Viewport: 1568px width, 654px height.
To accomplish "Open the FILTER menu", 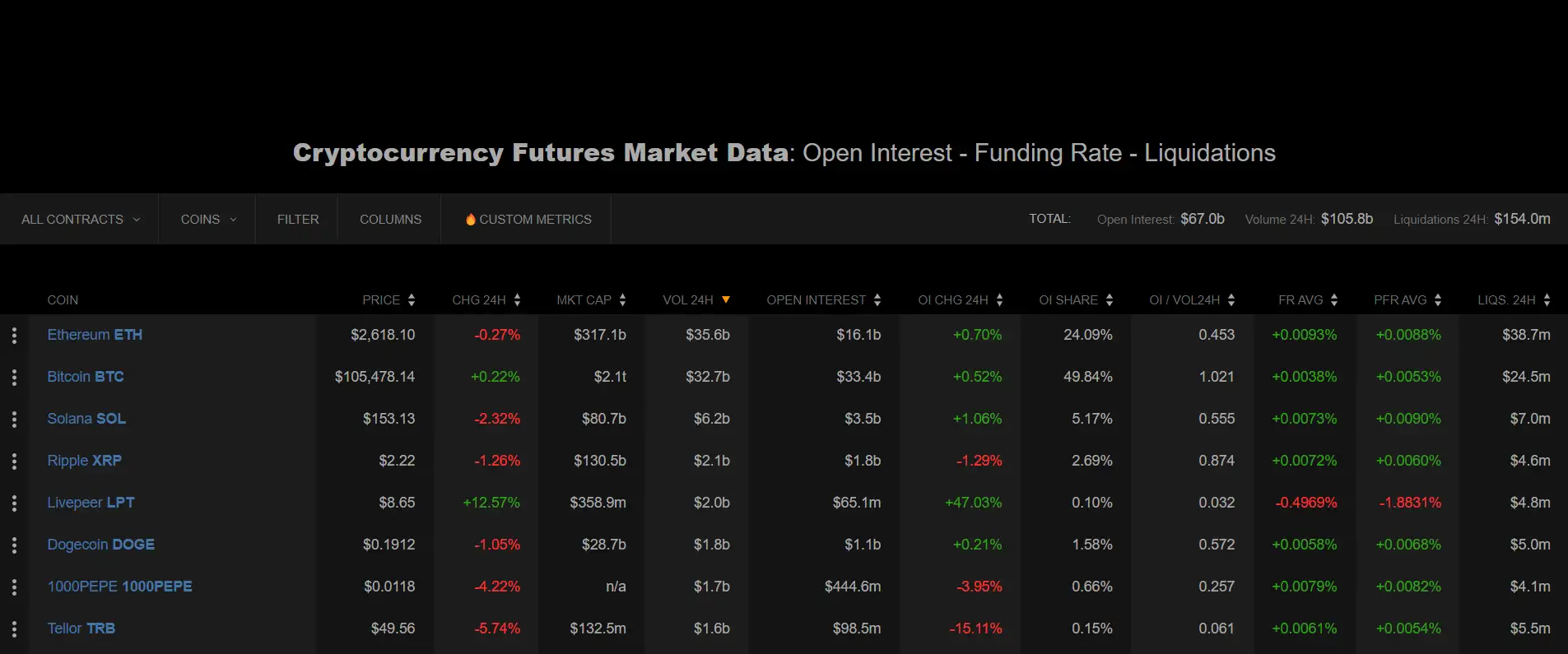I will (298, 220).
